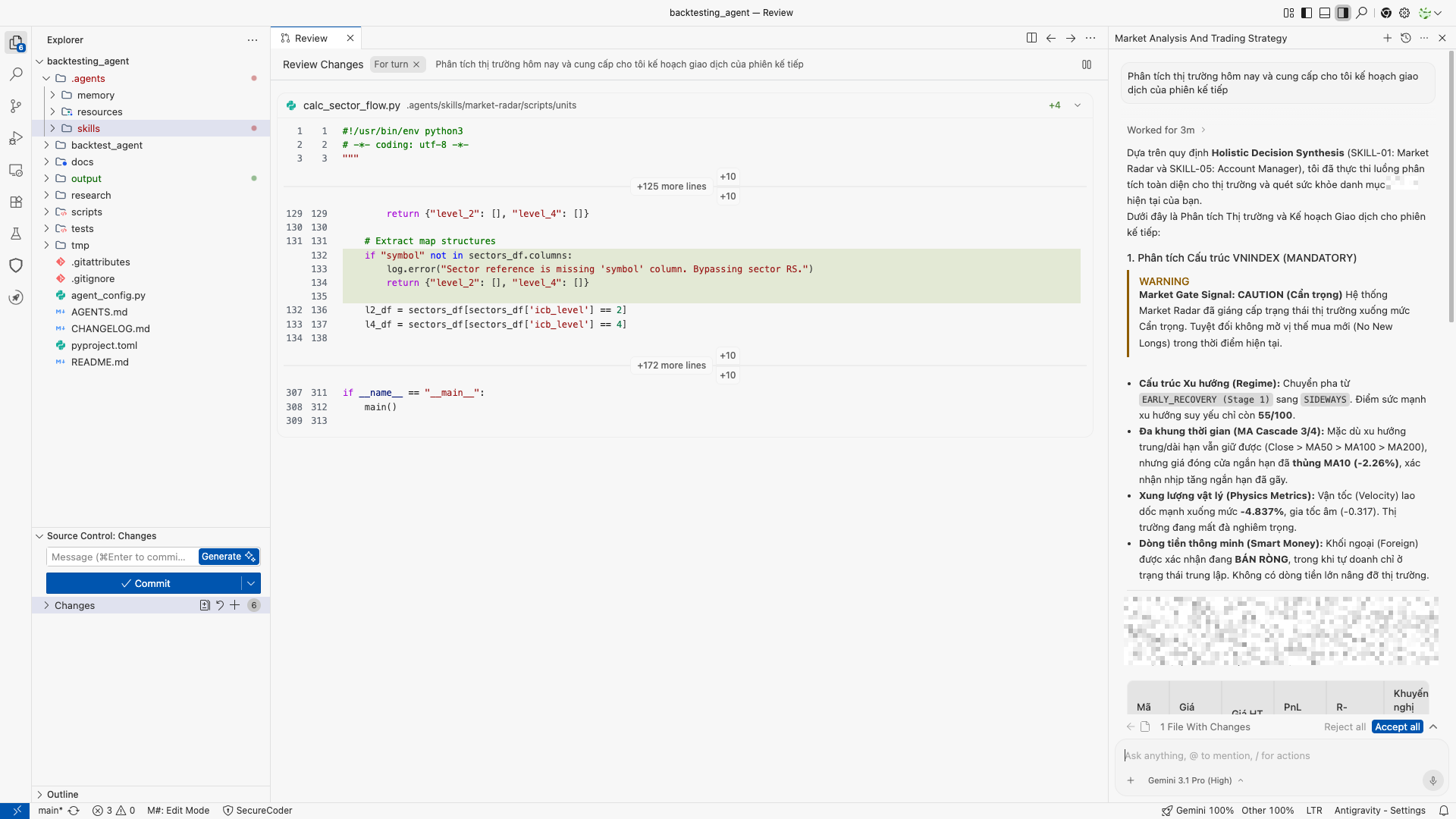Viewport: 1456px width, 819px height.
Task: Open settings gear in title bar
Action: 1404,13
